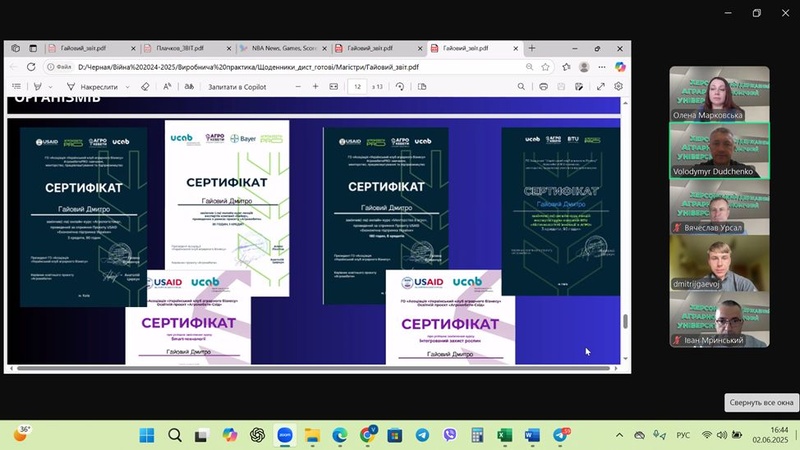The image size is (800, 450).
Task: Open File Explorer on taskbar
Action: pos(312,435)
